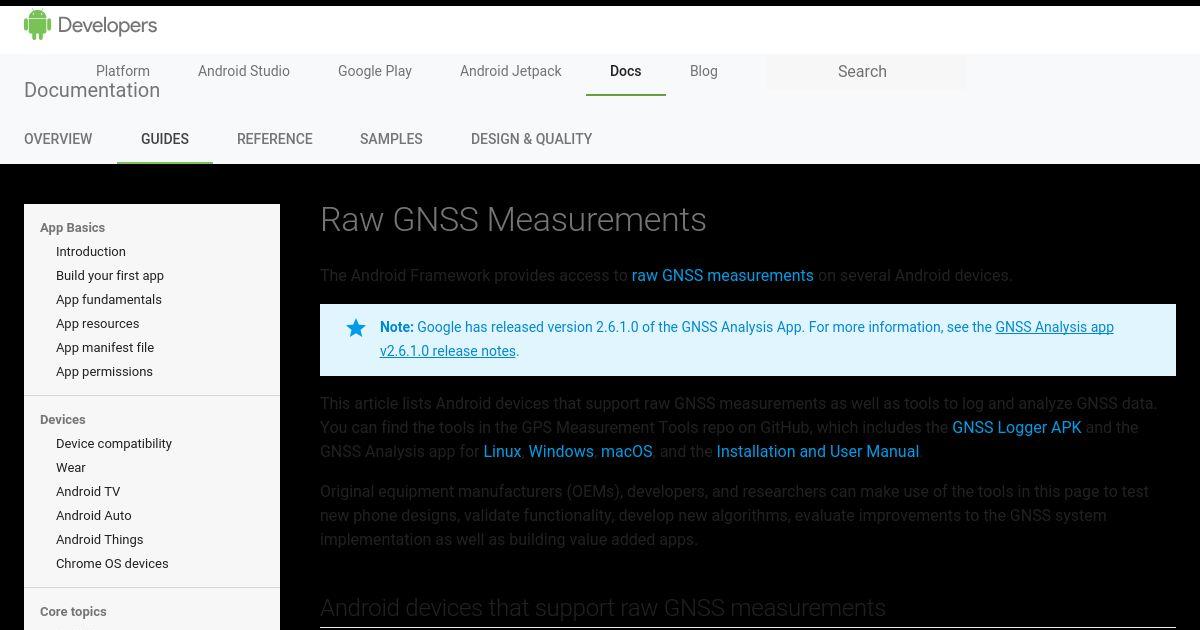Open App manifest file sidebar entry
1200x630 pixels.
[x=105, y=348]
